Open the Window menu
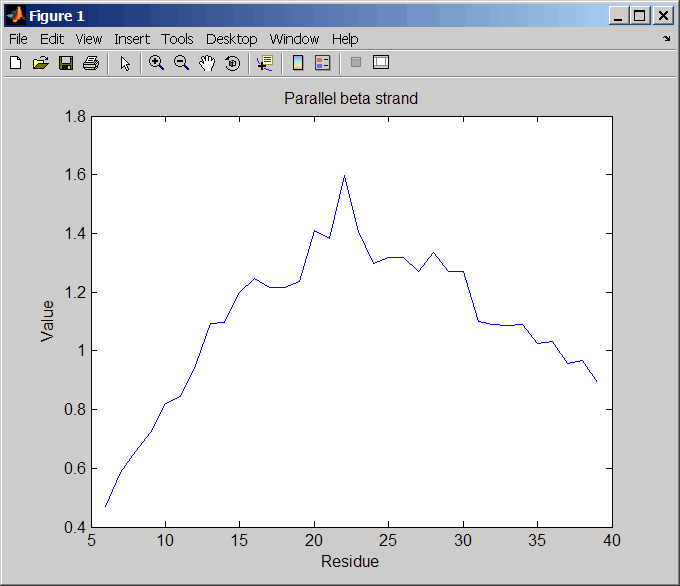 coord(294,39)
